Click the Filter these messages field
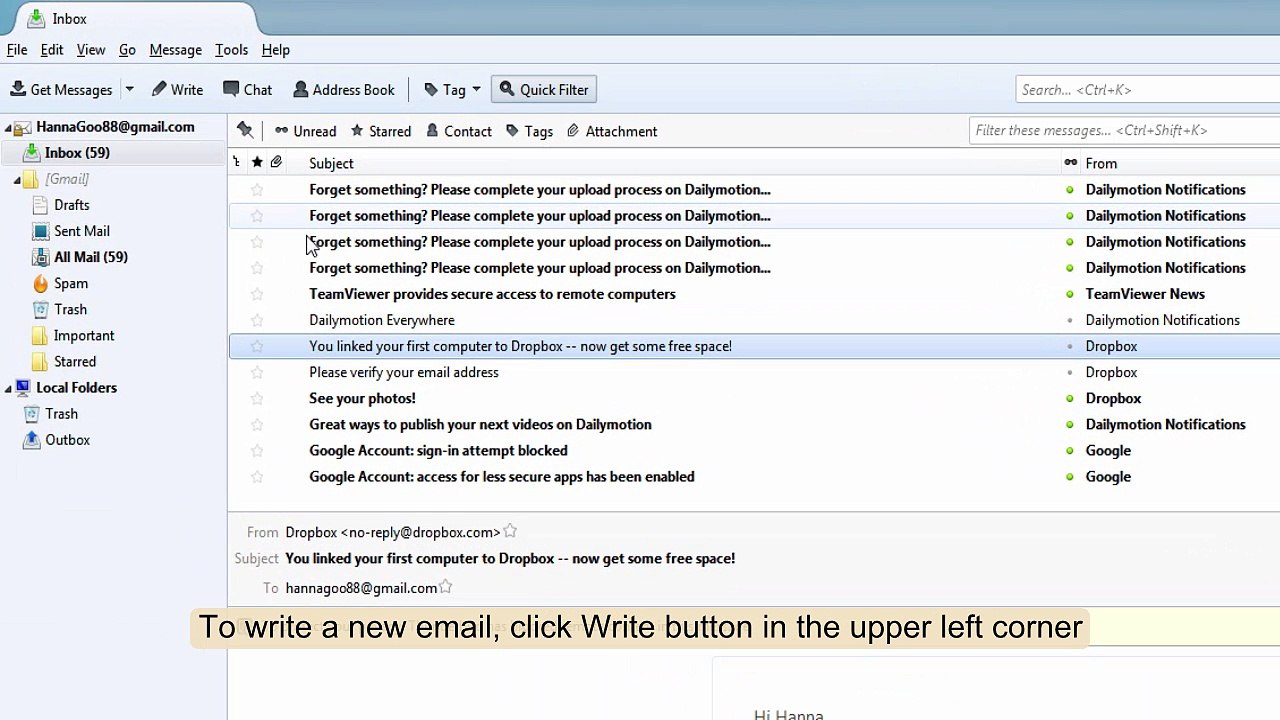This screenshot has width=1280, height=720. point(1124,130)
